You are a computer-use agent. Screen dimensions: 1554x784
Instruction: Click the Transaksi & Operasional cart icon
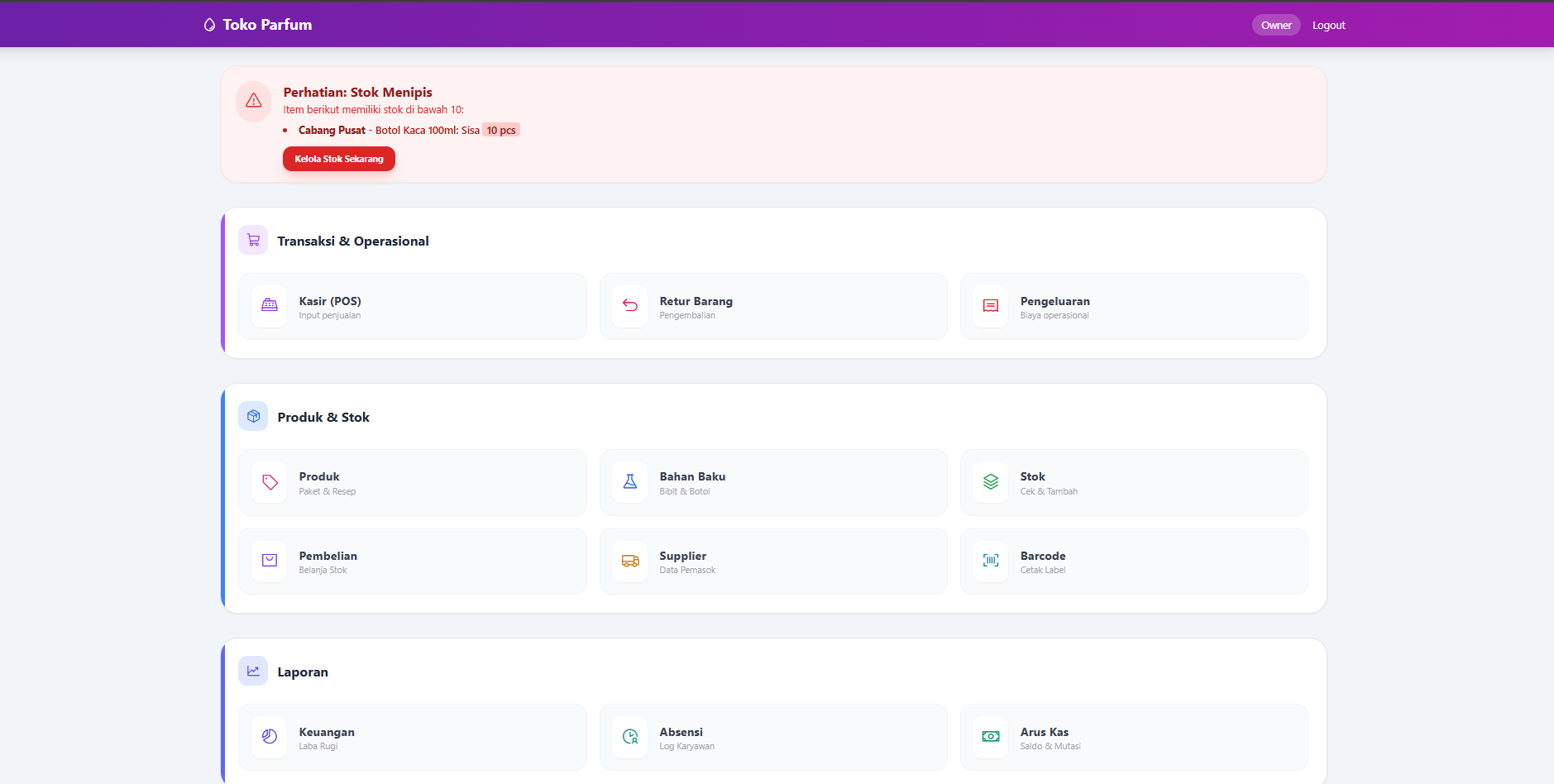(x=253, y=241)
